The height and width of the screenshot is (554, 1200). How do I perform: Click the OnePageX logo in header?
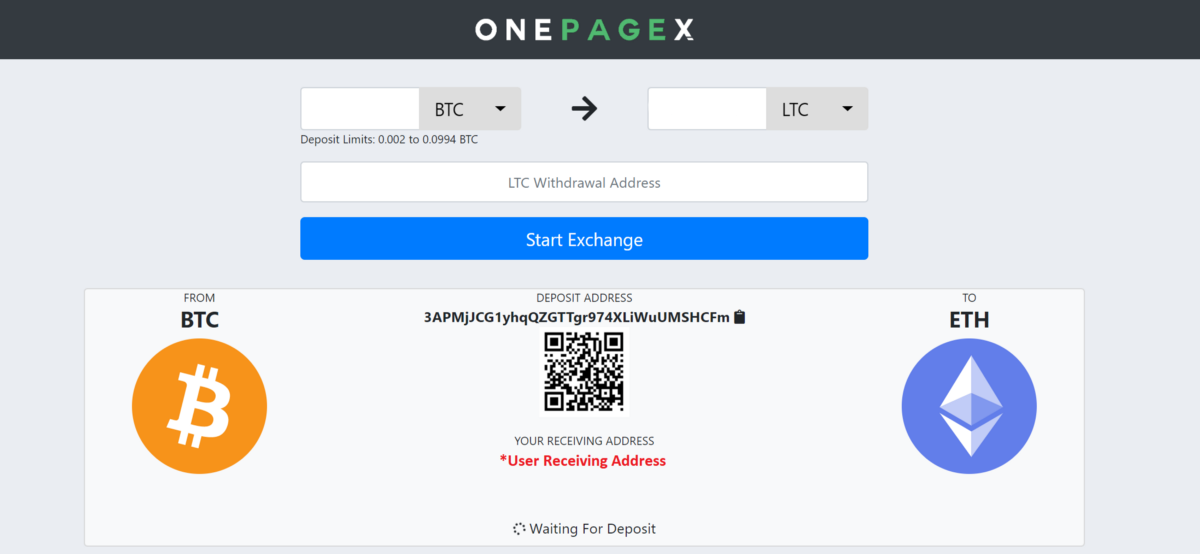click(x=584, y=30)
